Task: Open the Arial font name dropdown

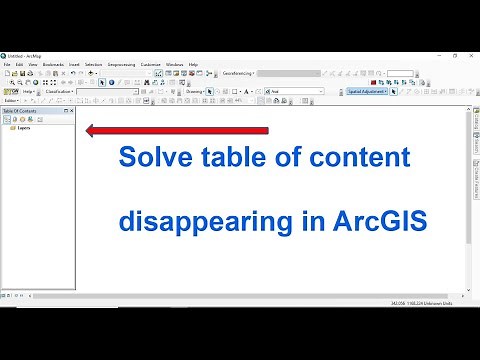Action: pyautogui.click(x=321, y=91)
